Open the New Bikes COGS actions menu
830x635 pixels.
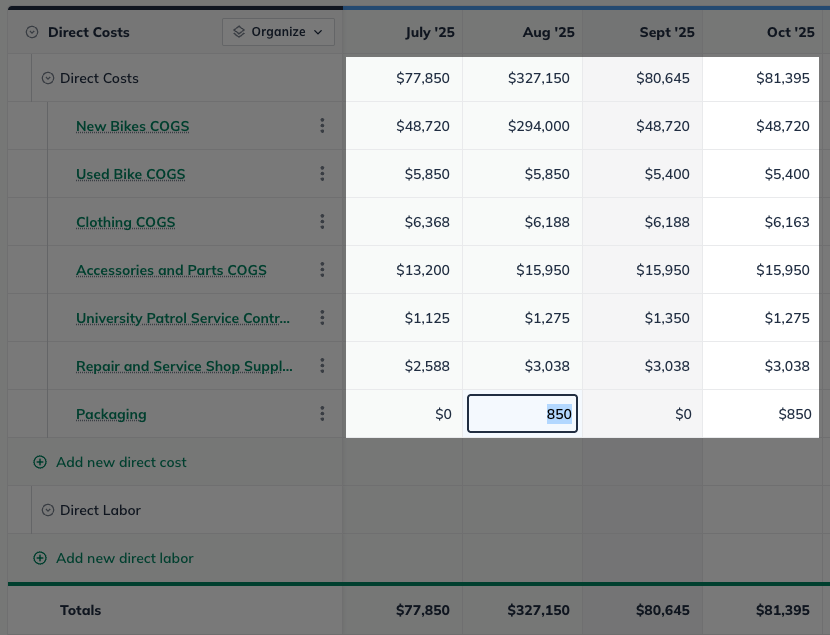tap(322, 125)
